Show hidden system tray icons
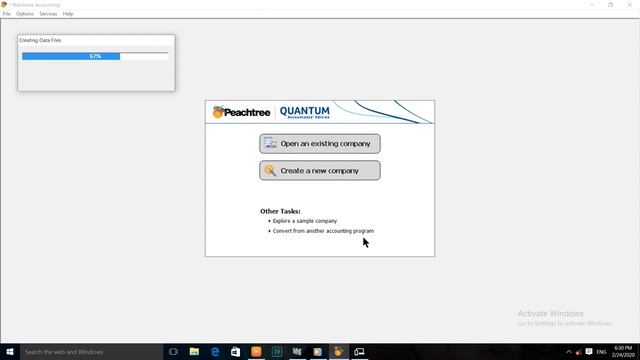 point(569,352)
